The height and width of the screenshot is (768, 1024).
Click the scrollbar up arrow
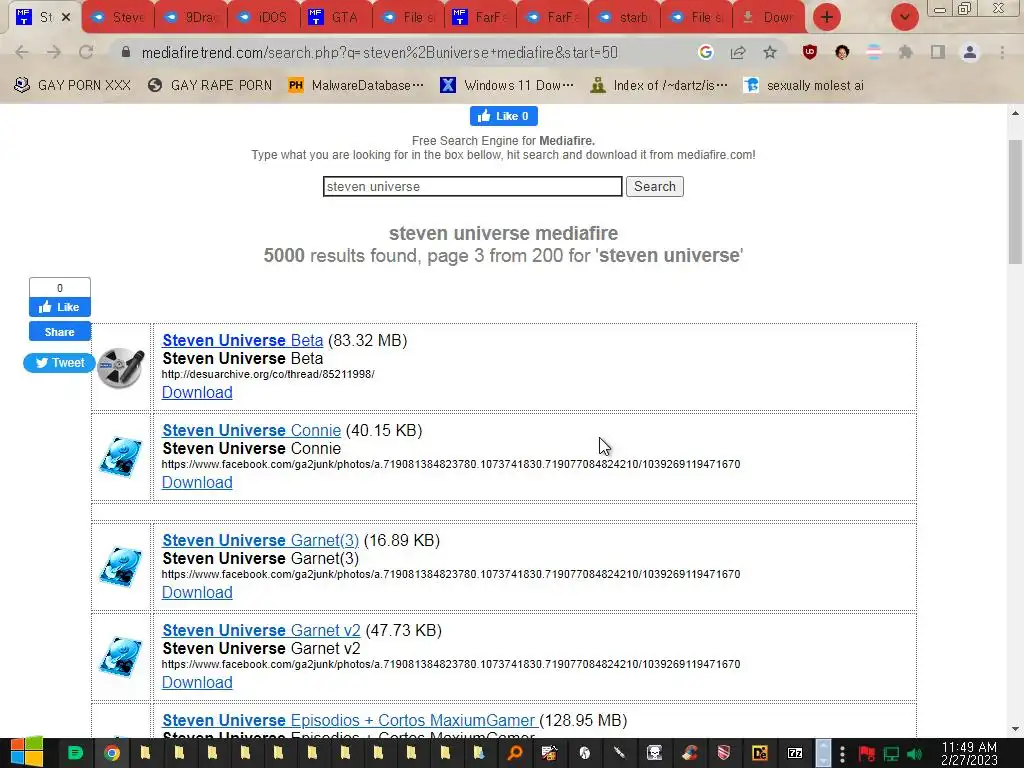[1015, 113]
